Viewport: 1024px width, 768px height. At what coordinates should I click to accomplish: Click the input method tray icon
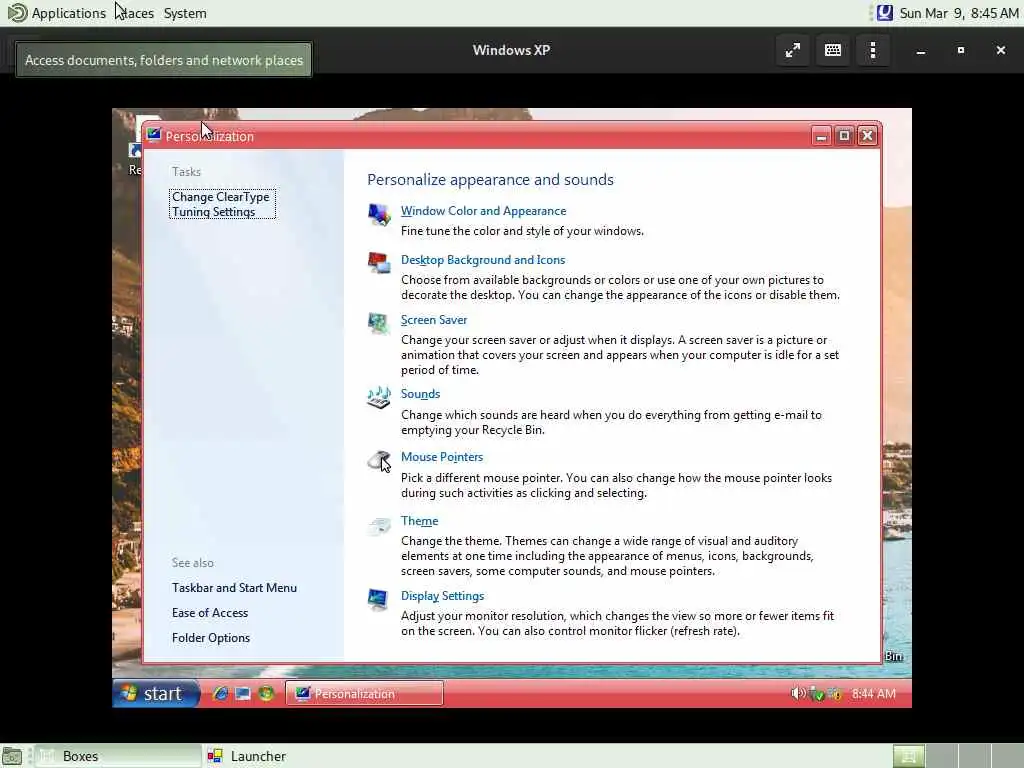click(884, 13)
